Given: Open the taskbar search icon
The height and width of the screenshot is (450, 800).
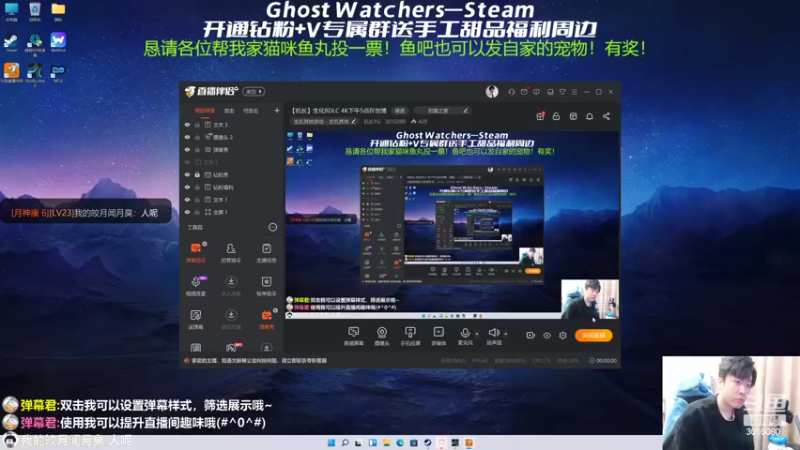Looking at the screenshot, I should point(345,442).
